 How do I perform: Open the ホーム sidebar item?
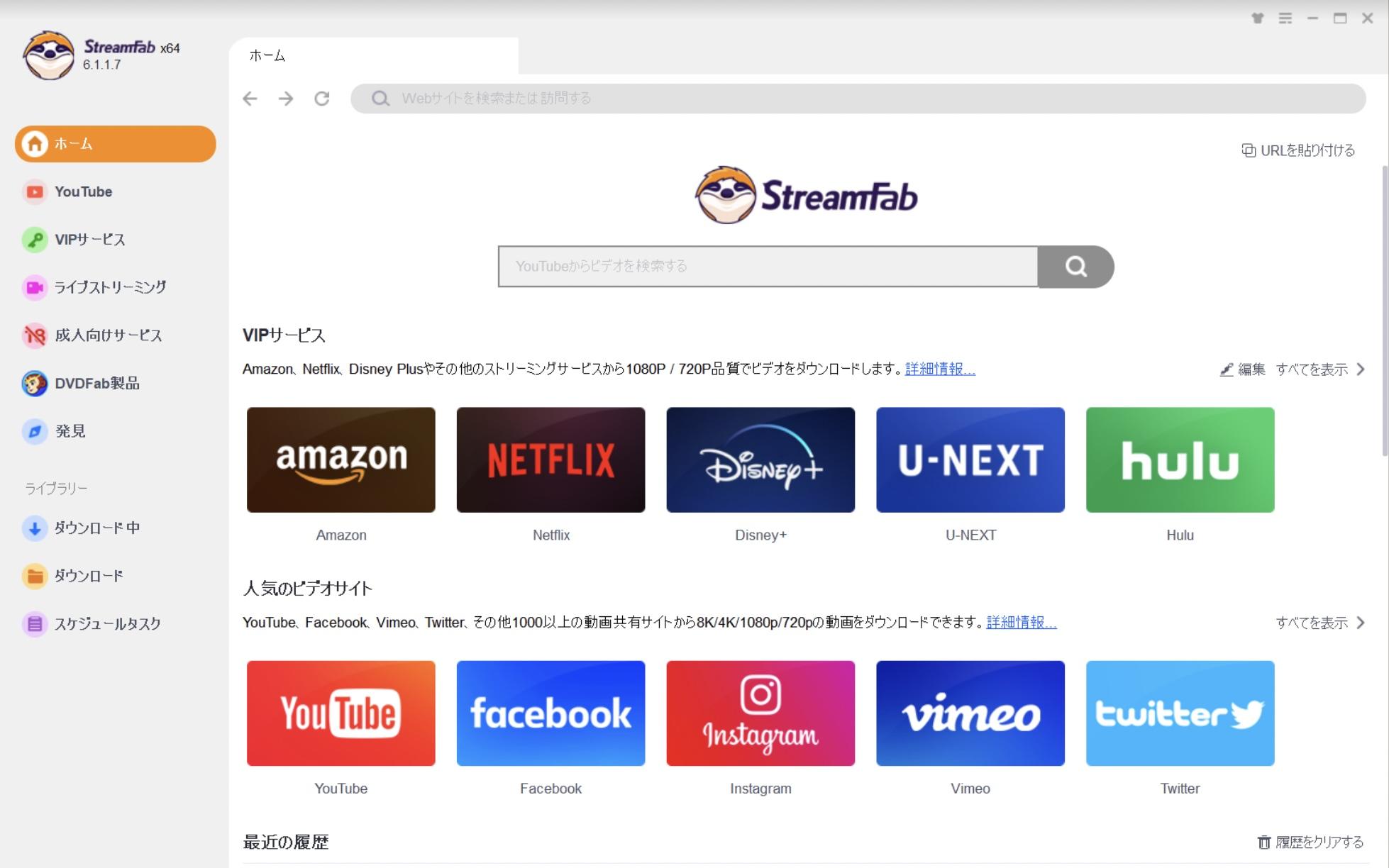[x=116, y=144]
